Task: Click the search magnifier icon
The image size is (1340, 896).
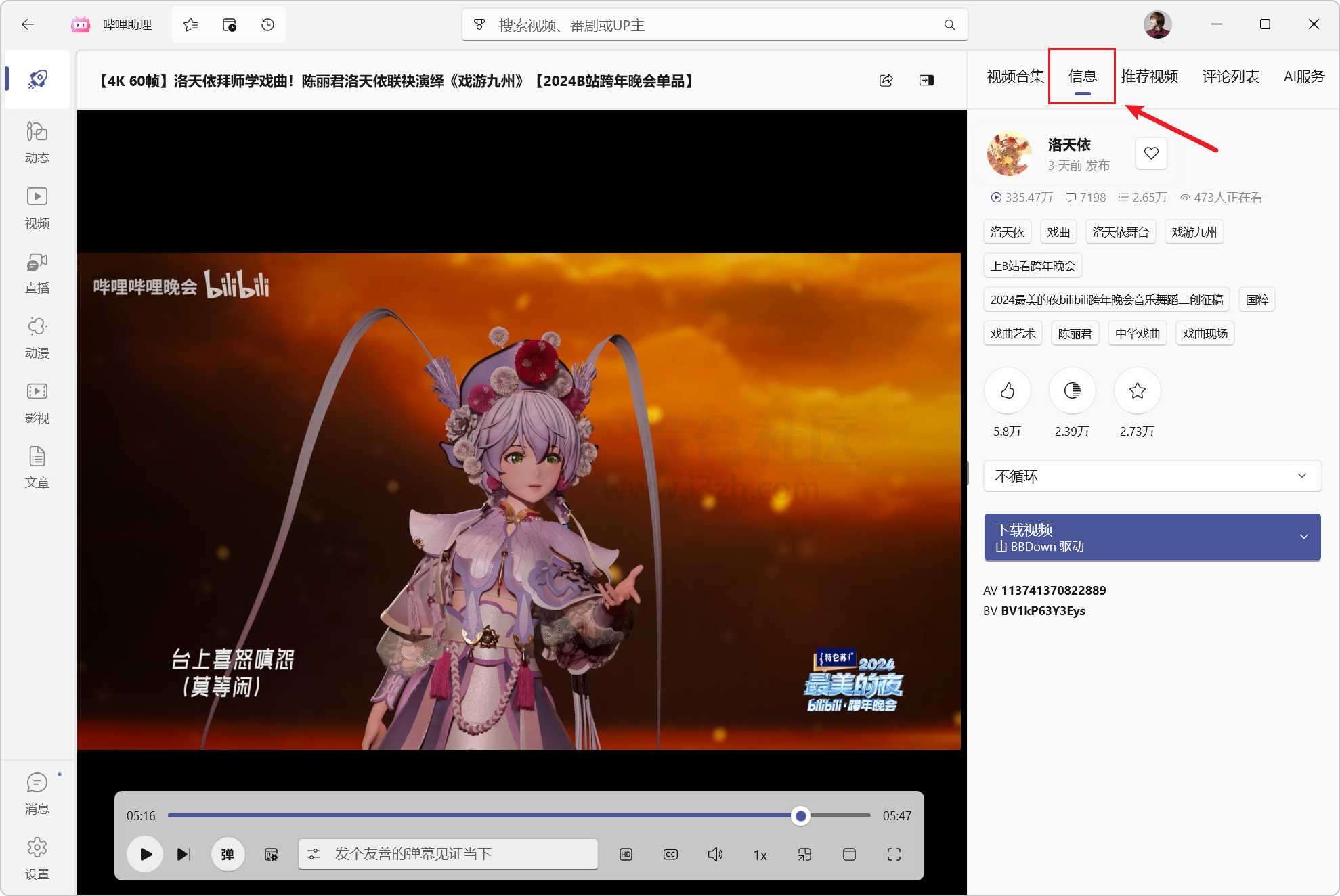Action: [950, 25]
